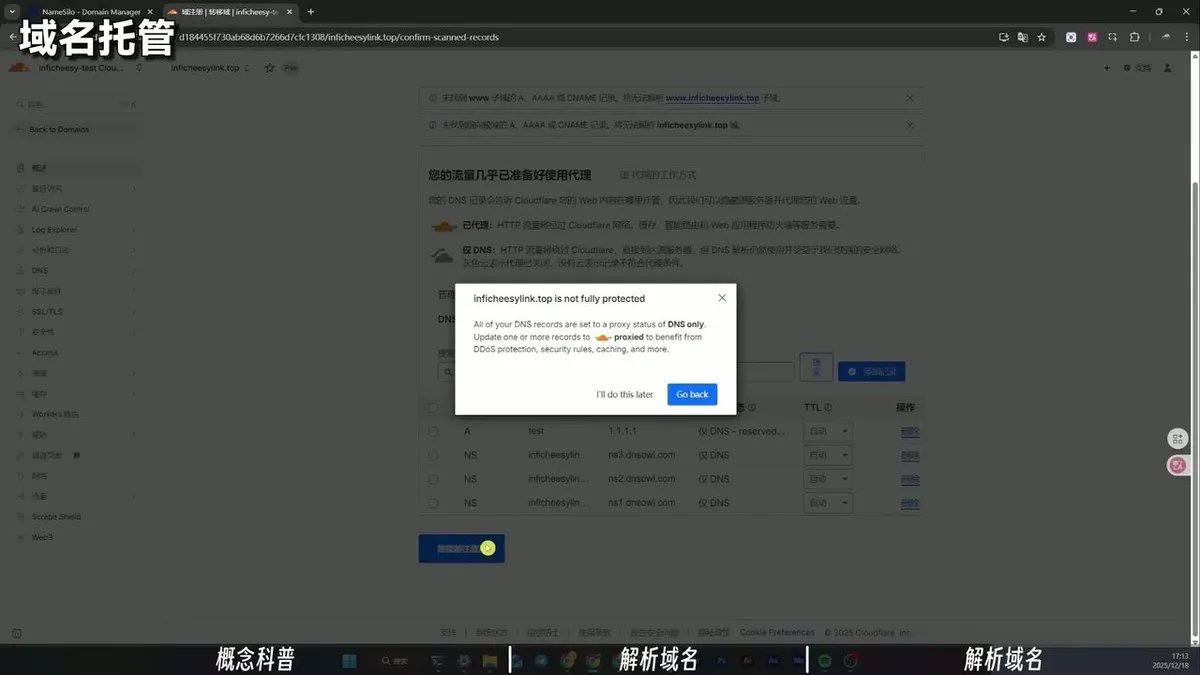Open the SSL/TLS settings section
The width and height of the screenshot is (1200, 675).
46,312
